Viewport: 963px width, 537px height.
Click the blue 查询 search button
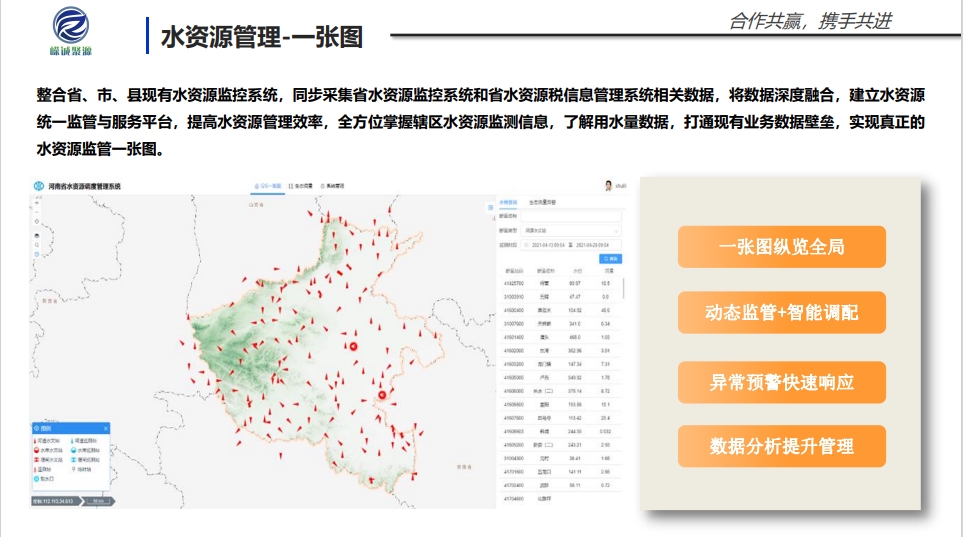609,258
